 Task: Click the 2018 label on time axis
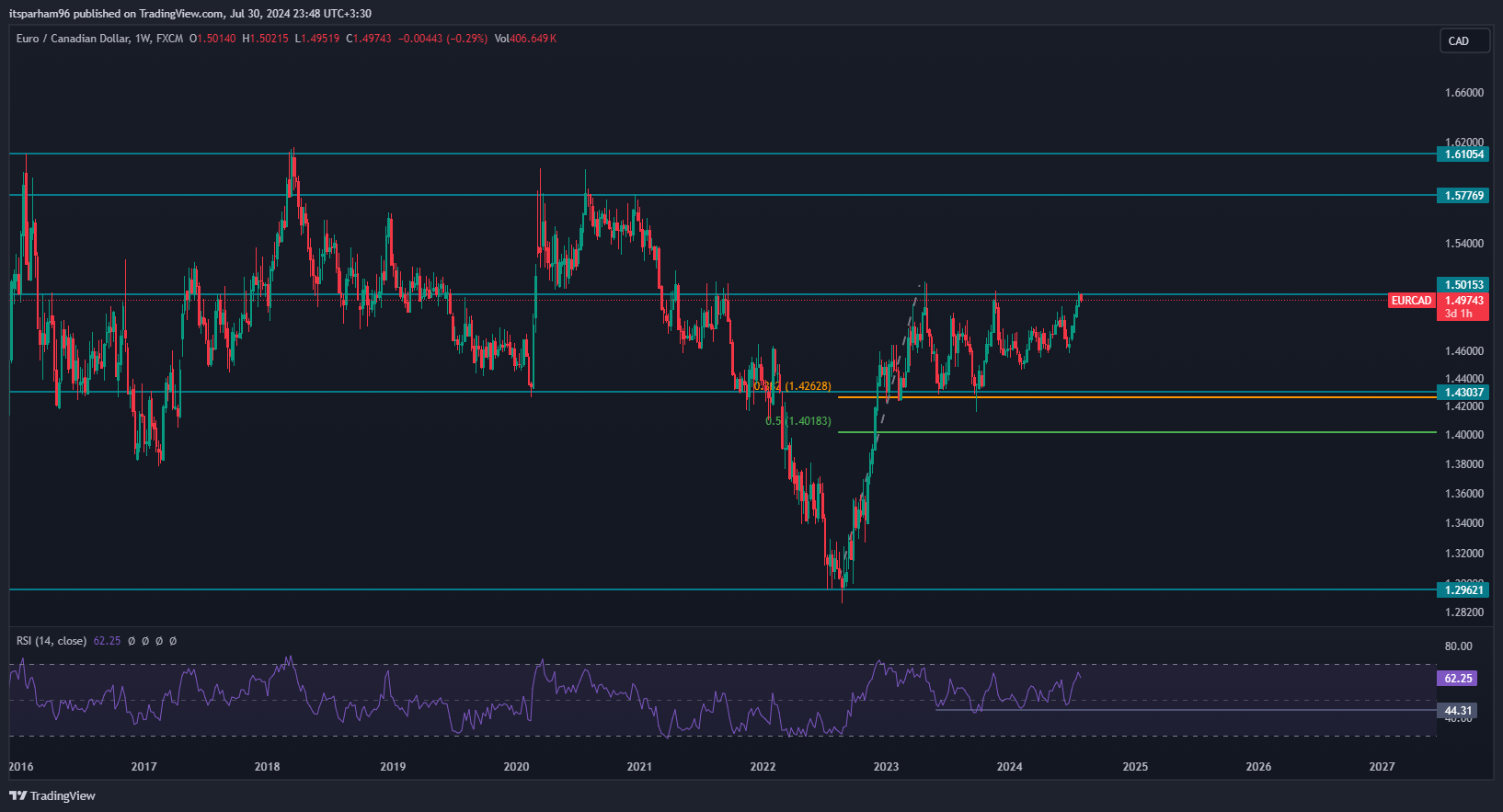(x=268, y=767)
